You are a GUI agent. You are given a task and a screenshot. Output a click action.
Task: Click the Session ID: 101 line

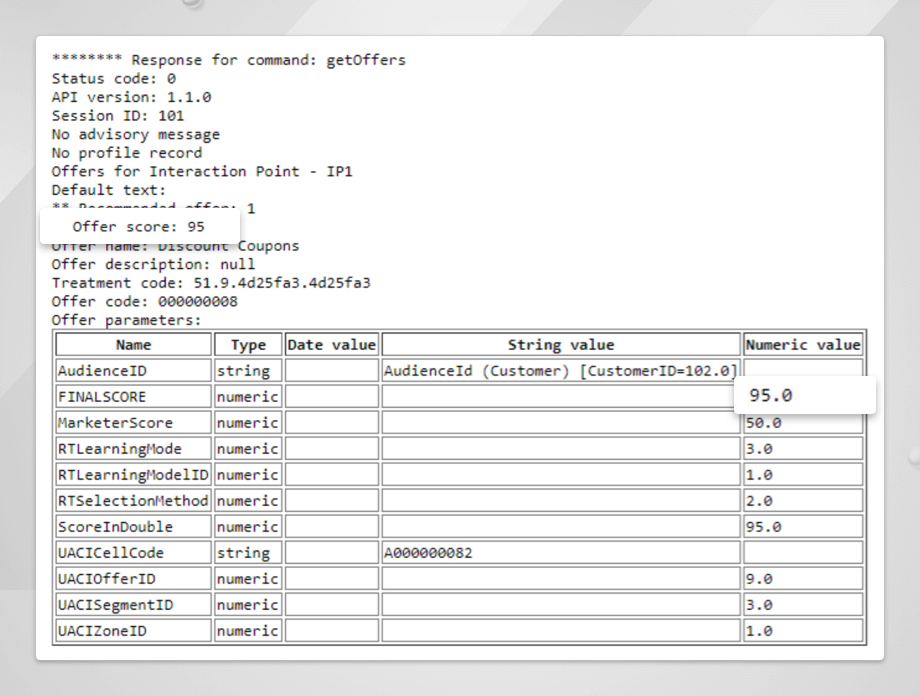pyautogui.click(x=118, y=116)
